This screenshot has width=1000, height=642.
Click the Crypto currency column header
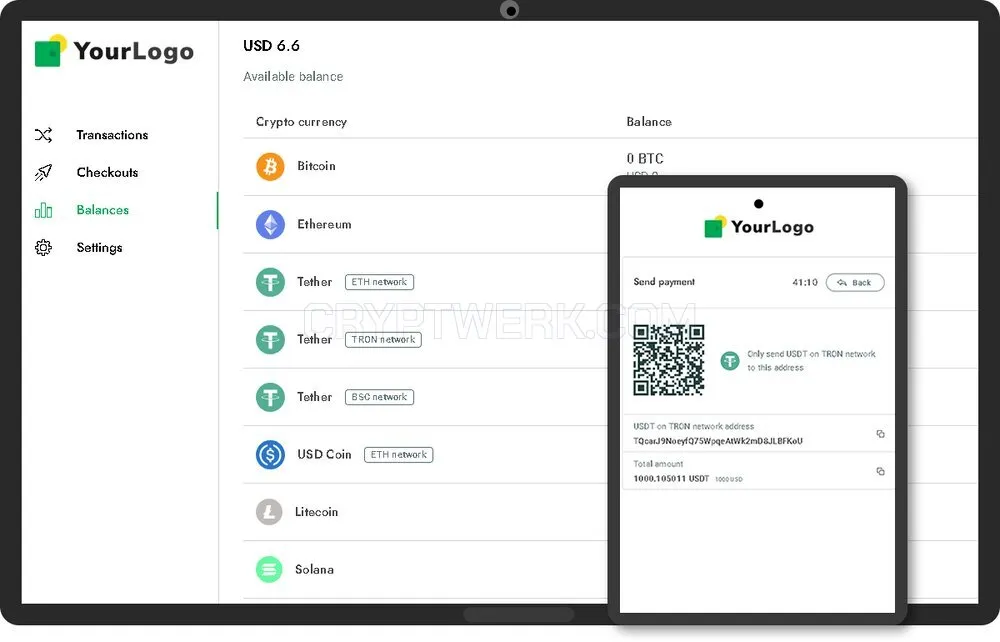coord(302,122)
